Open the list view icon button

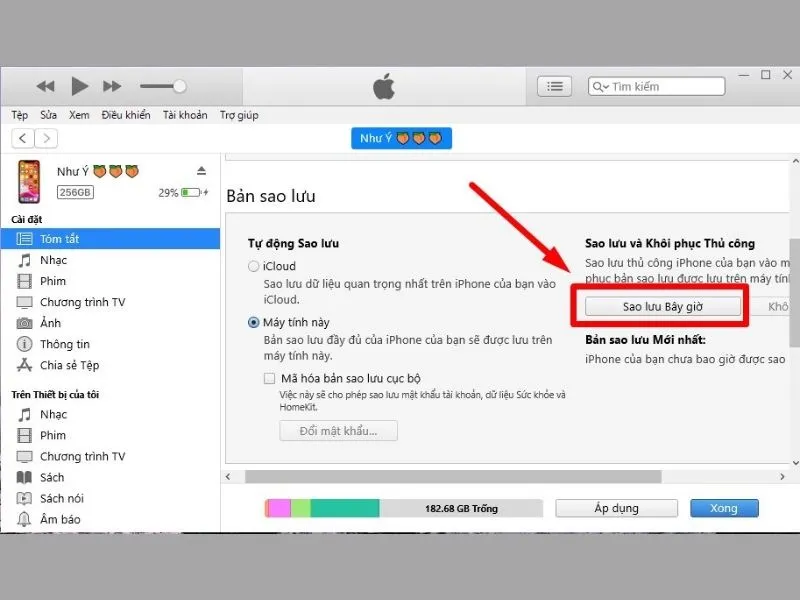[x=554, y=86]
